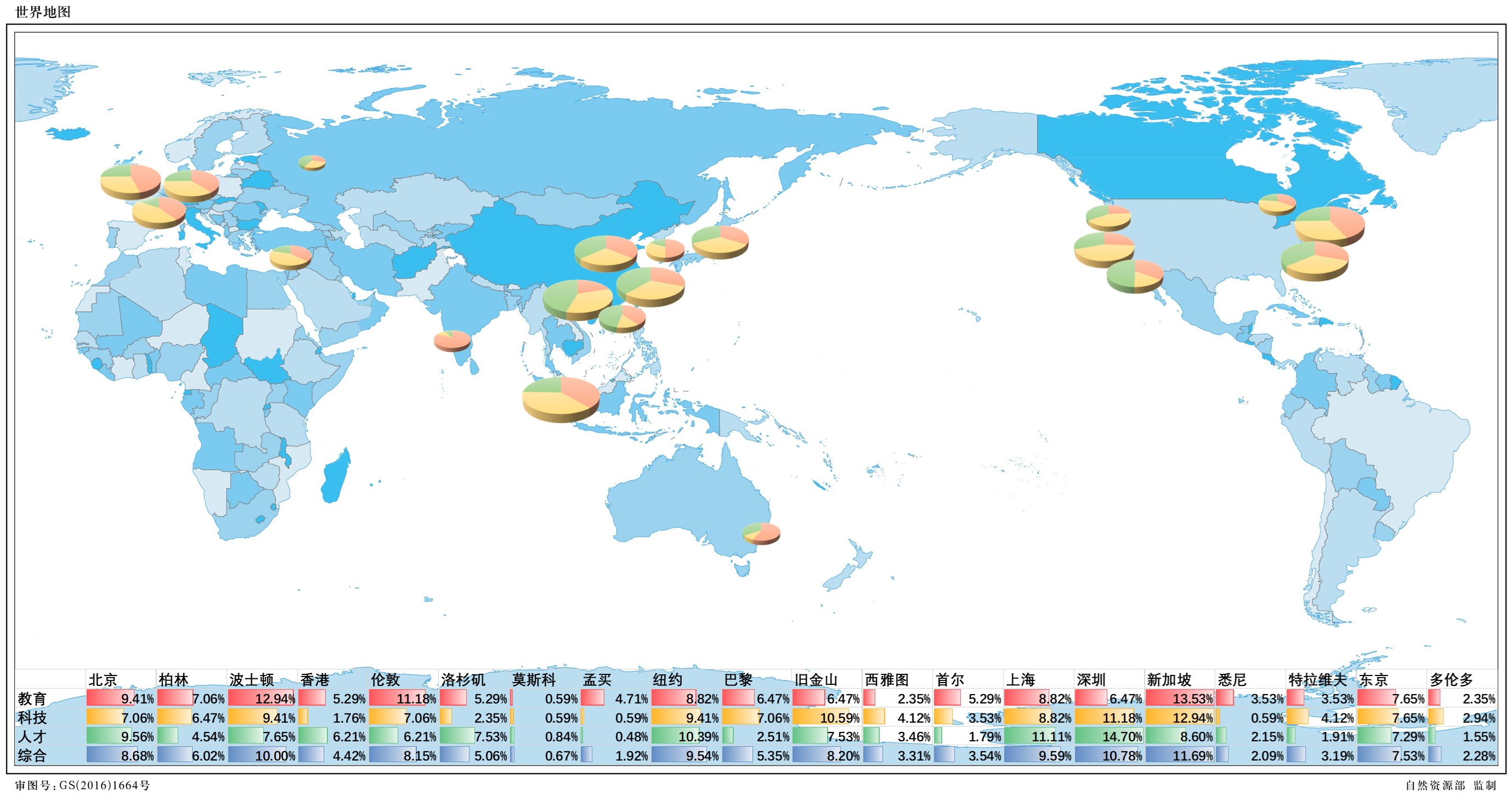Click the 教育 row label

click(x=32, y=699)
